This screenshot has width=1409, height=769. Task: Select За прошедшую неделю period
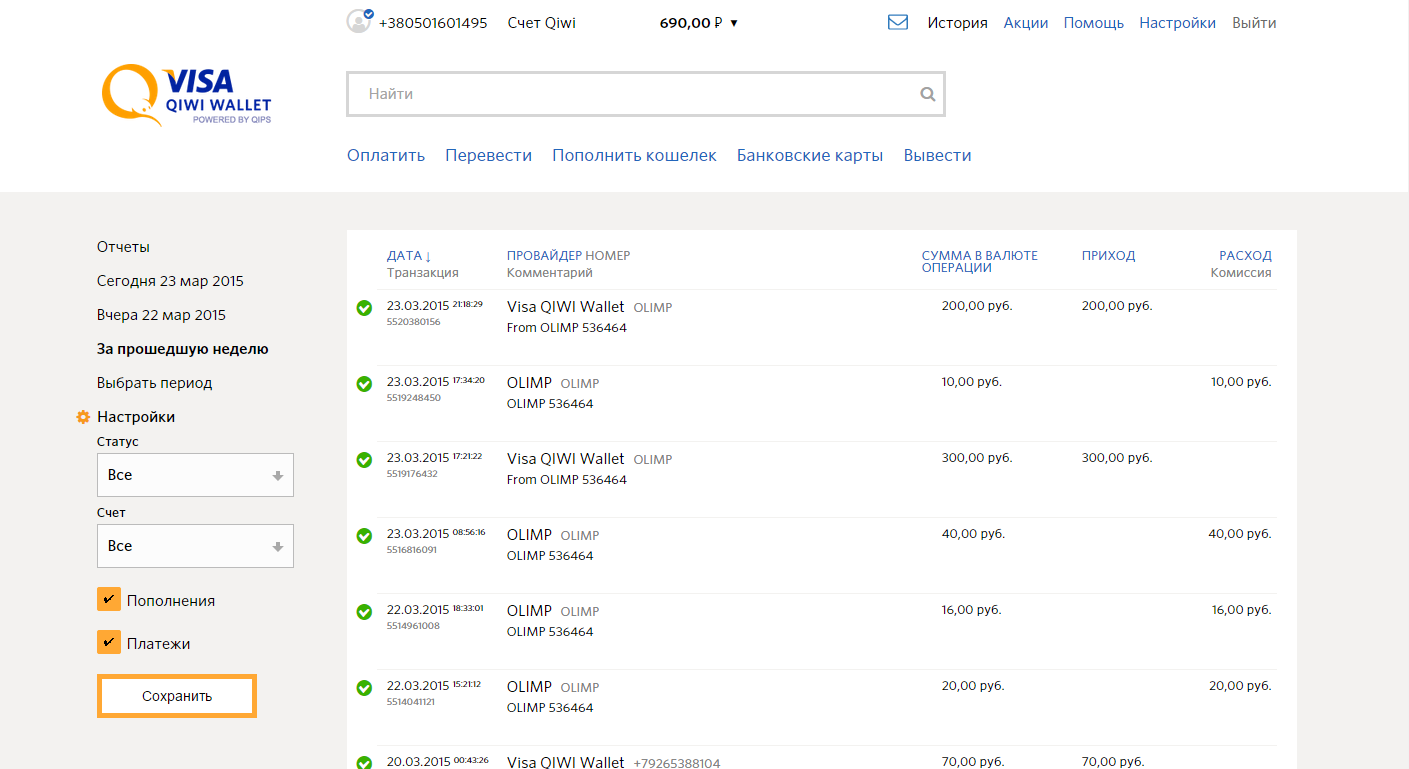[182, 349]
